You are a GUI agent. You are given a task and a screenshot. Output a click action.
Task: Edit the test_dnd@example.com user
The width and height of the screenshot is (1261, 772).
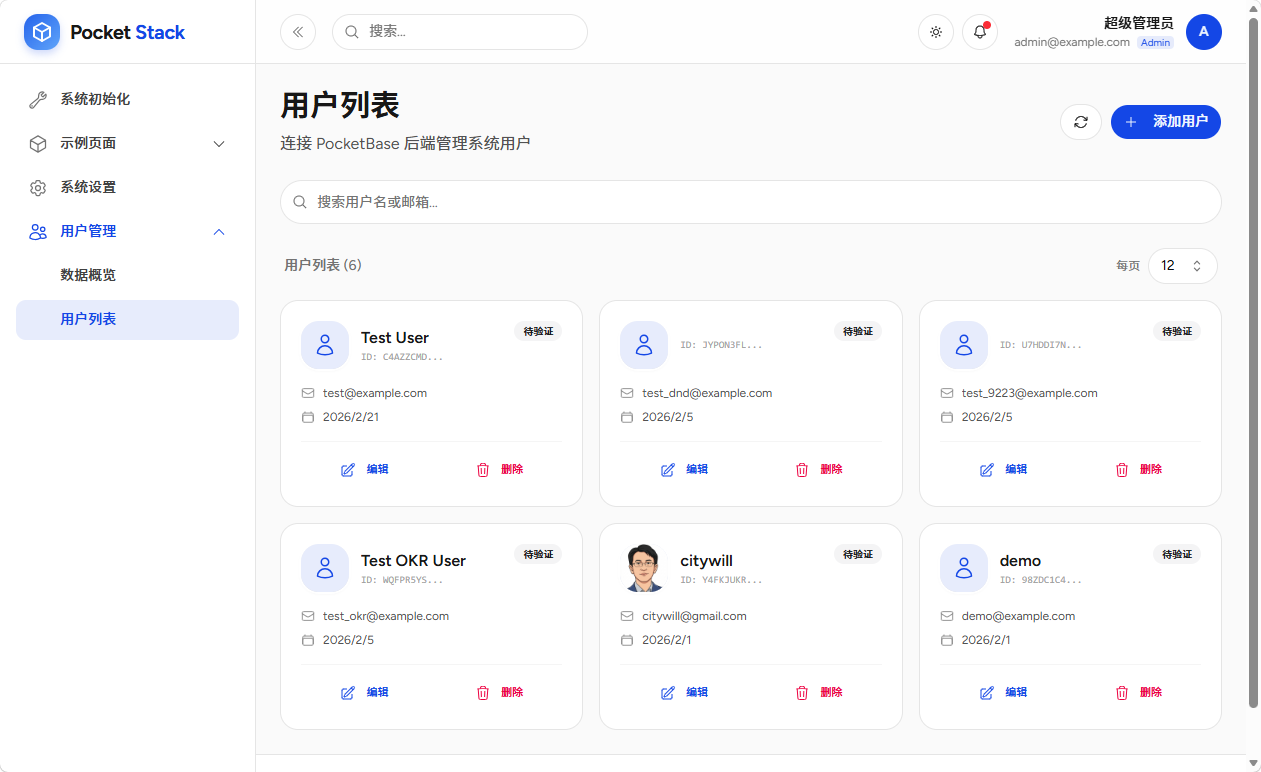point(684,469)
